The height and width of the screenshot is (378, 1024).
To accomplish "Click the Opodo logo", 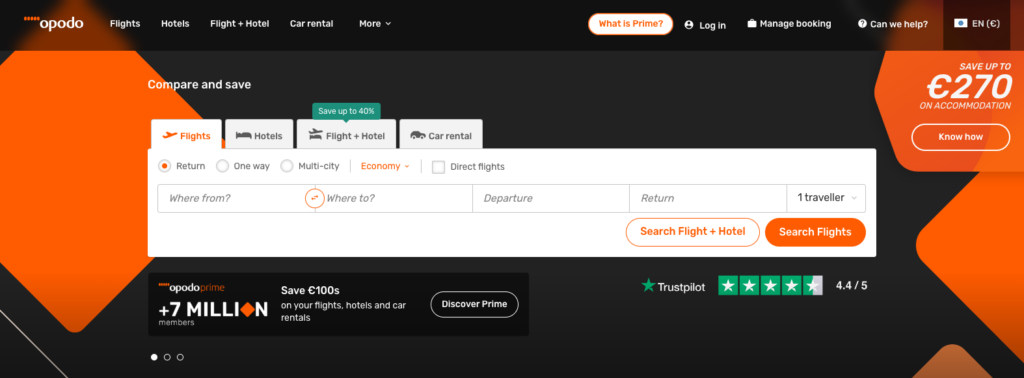I will click(54, 23).
